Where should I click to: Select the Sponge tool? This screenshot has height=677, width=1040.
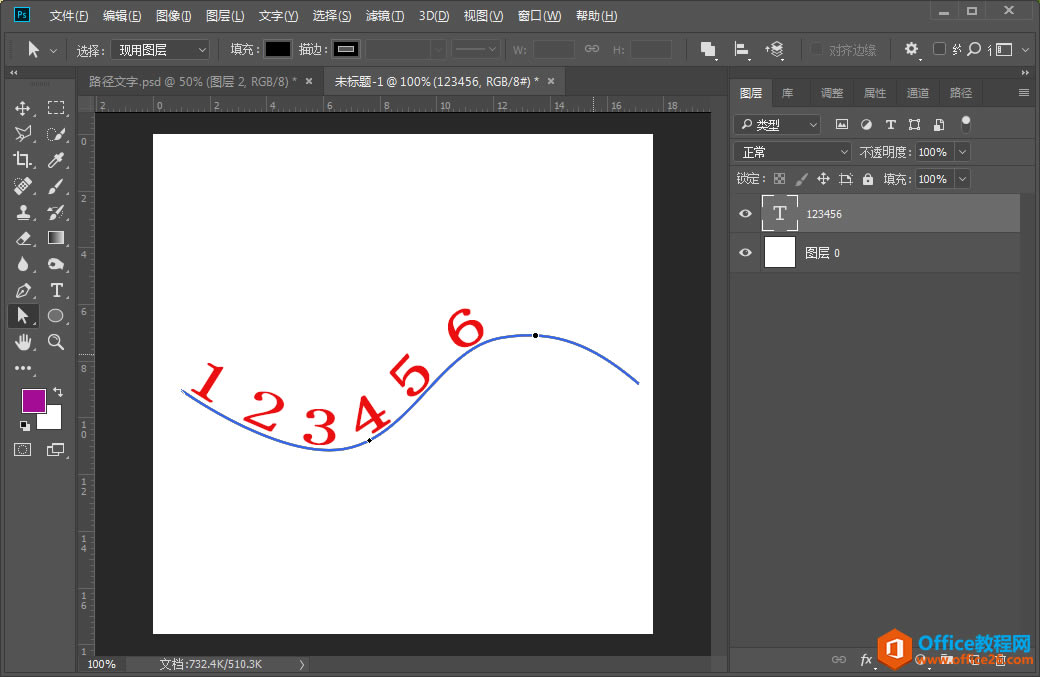tap(56, 264)
